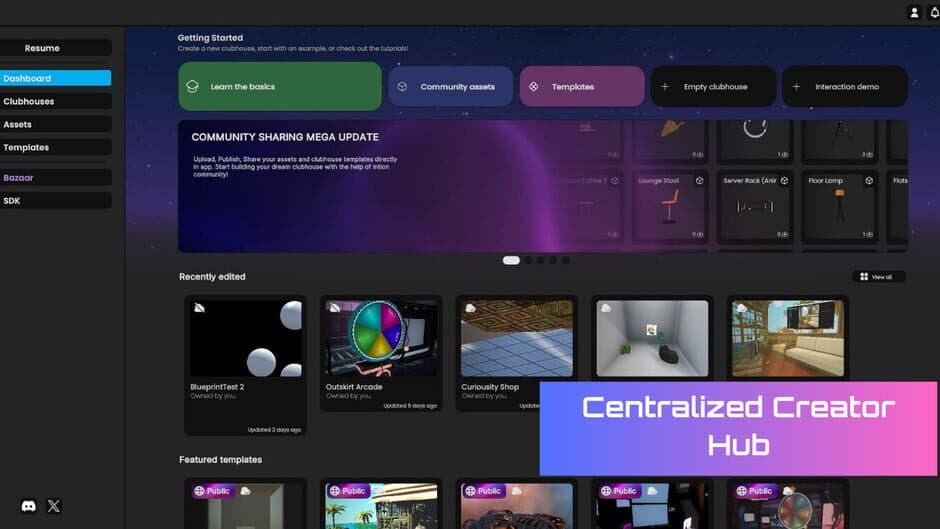Click View all for recently edited
The image size is (940, 529).
878,277
